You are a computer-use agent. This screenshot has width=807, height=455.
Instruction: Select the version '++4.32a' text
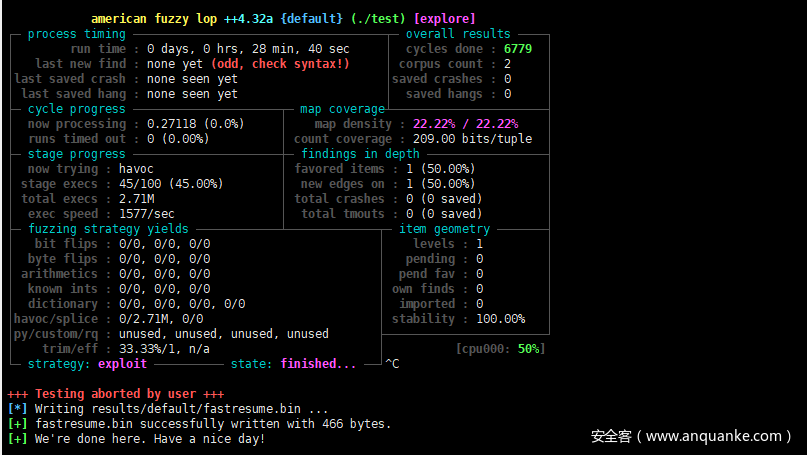[249, 19]
